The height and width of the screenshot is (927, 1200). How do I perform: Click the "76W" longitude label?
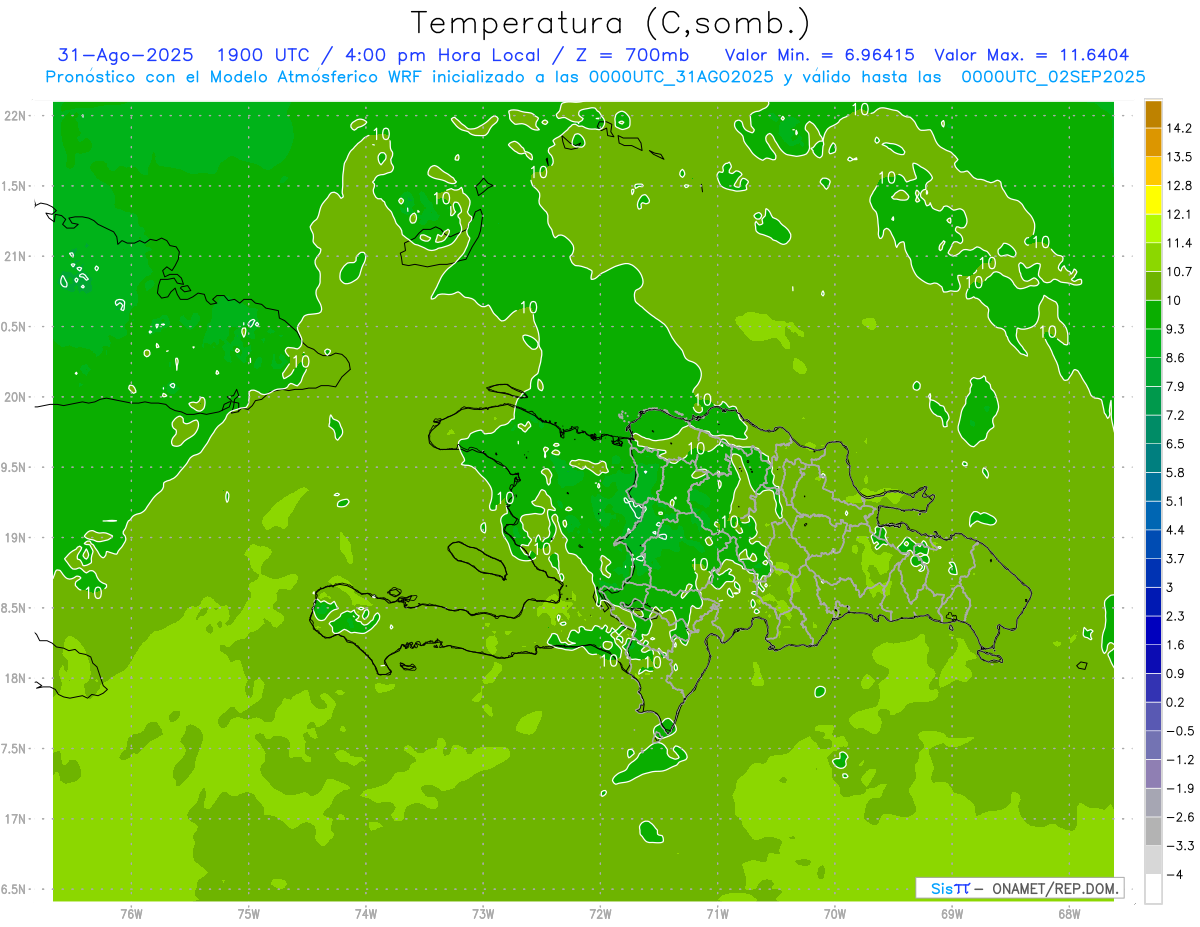(131, 913)
